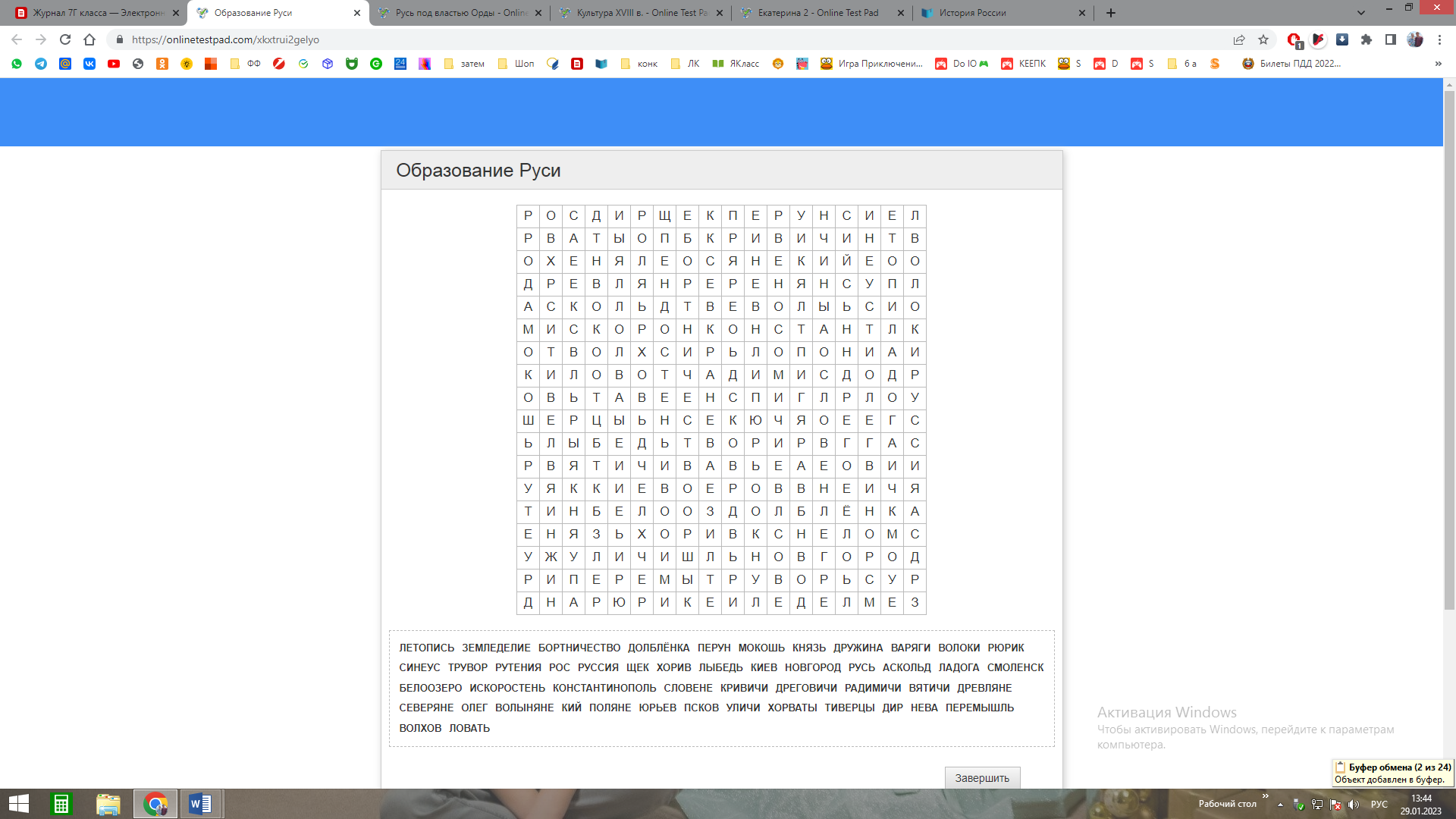1456x819 pixels.
Task: Open the green spreadsheet app in the taskbar
Action: (61, 804)
